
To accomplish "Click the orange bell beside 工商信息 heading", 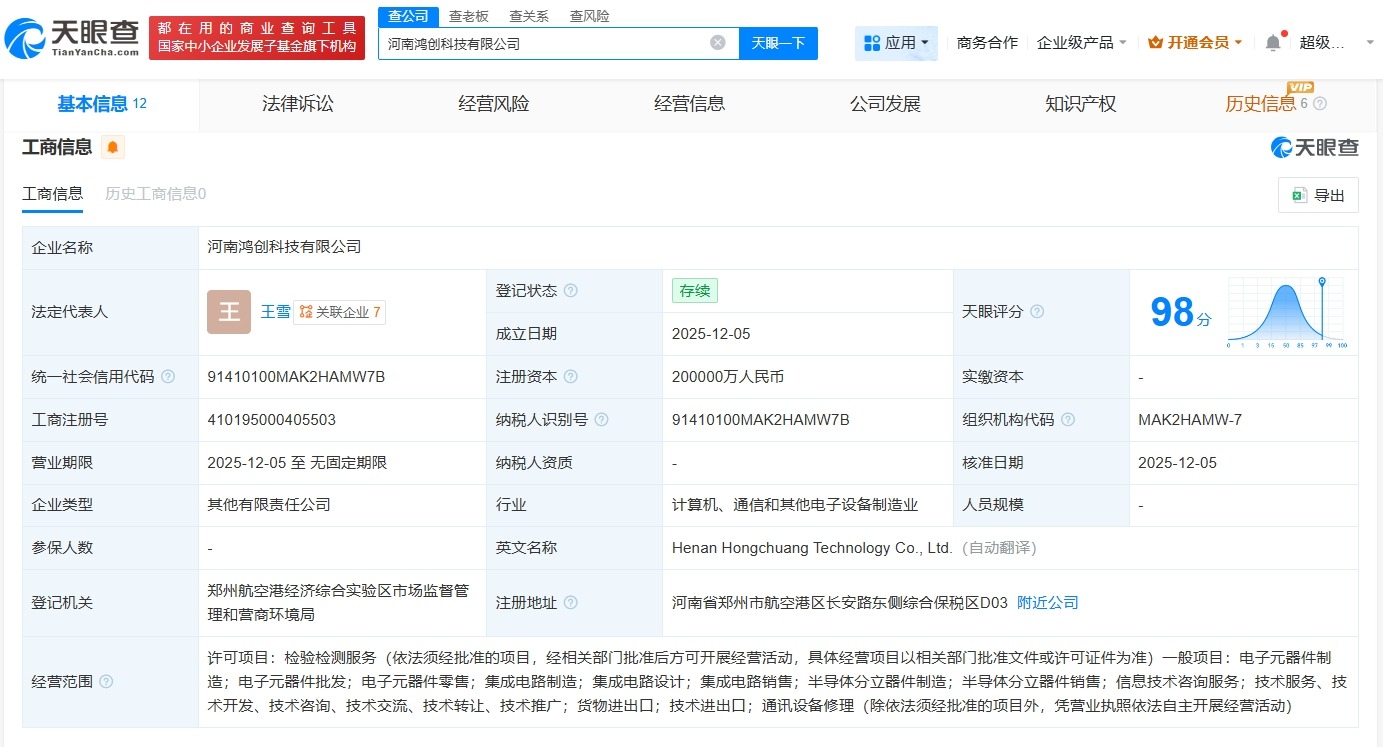I will coord(112,147).
